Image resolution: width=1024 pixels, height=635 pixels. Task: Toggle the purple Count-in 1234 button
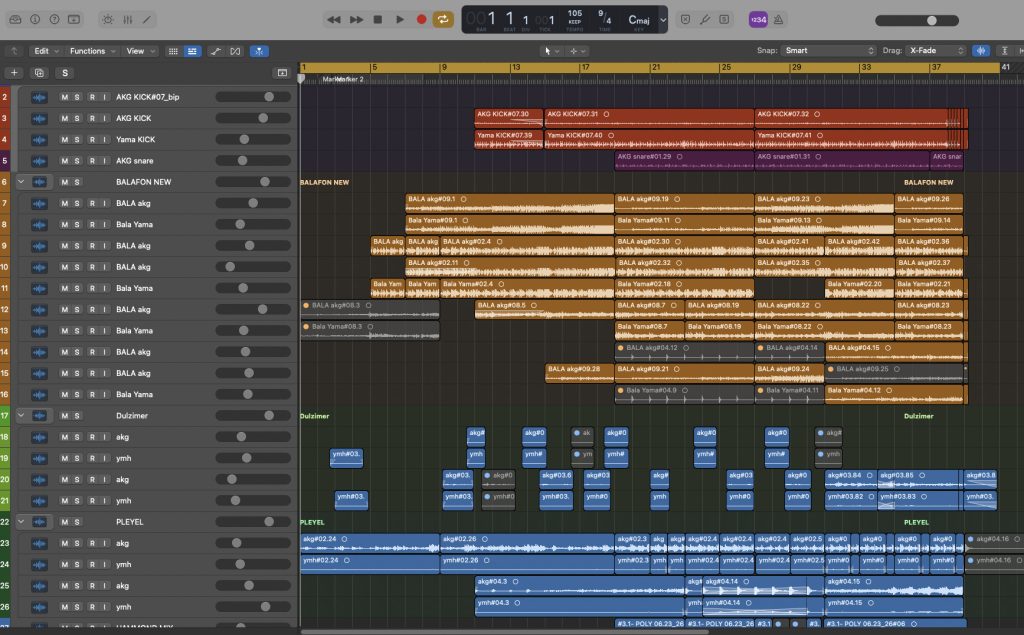pyautogui.click(x=758, y=19)
